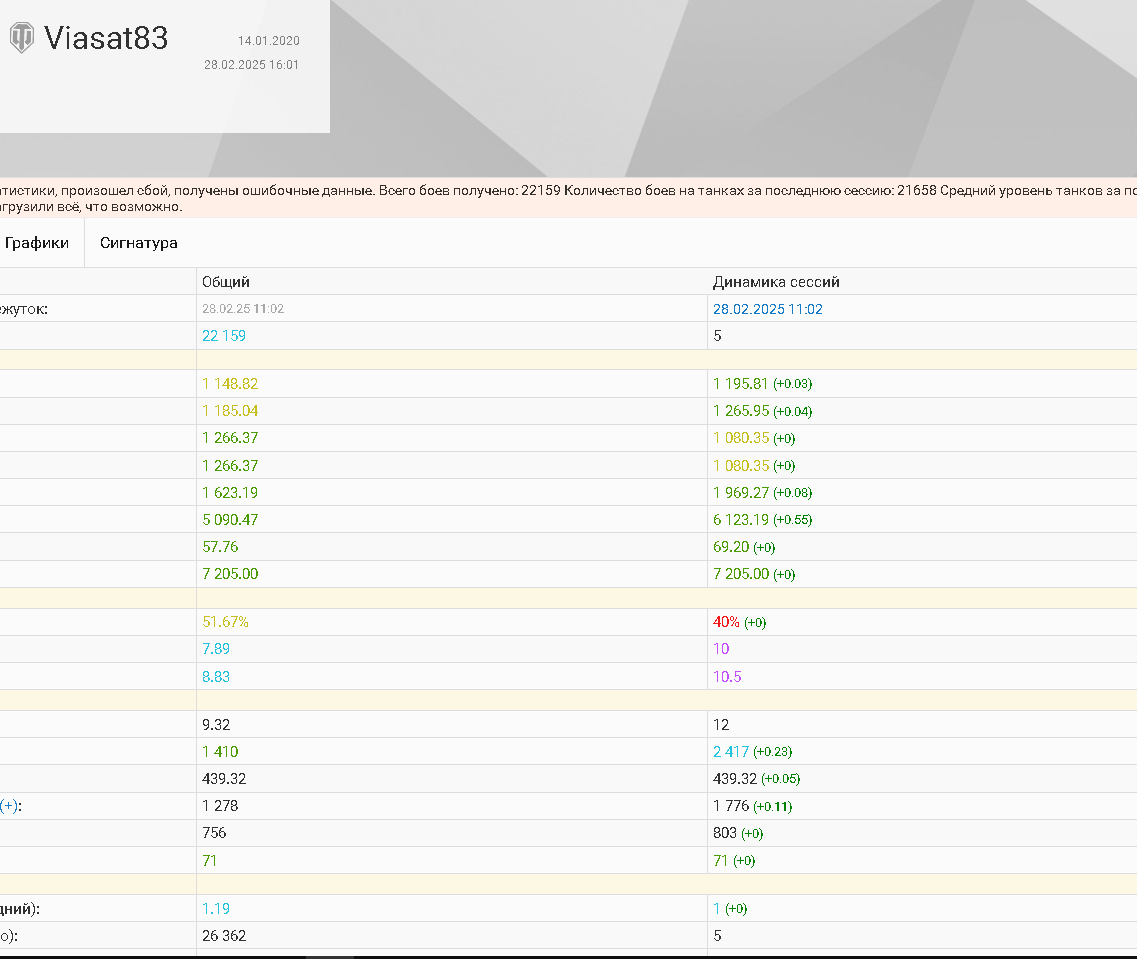Click the 2 417 session damage value
Viewport: 1137px width, 959px height.
point(731,752)
